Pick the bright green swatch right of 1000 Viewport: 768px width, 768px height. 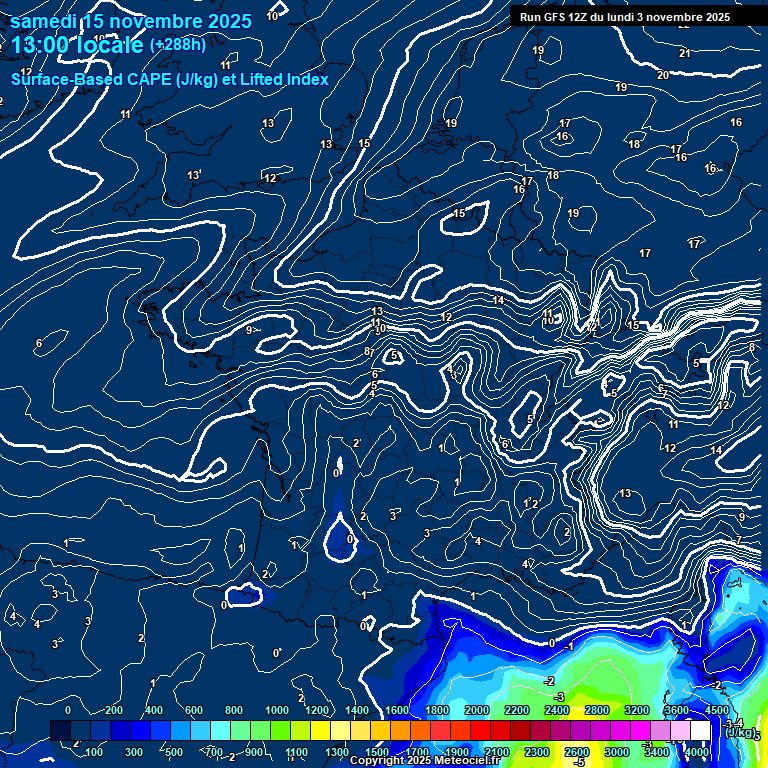tap(281, 730)
